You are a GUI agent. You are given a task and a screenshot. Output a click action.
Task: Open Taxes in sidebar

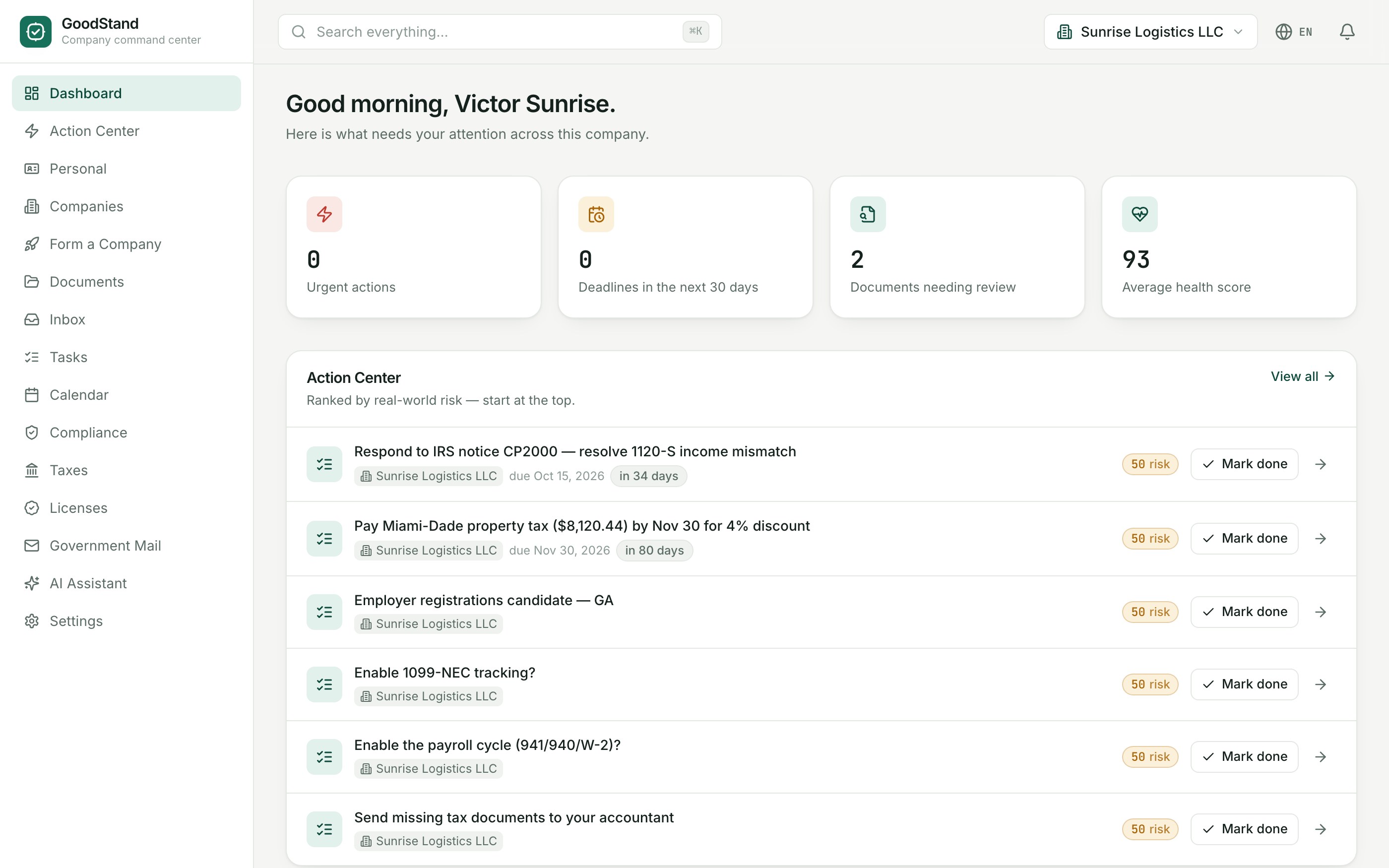pyautogui.click(x=126, y=470)
